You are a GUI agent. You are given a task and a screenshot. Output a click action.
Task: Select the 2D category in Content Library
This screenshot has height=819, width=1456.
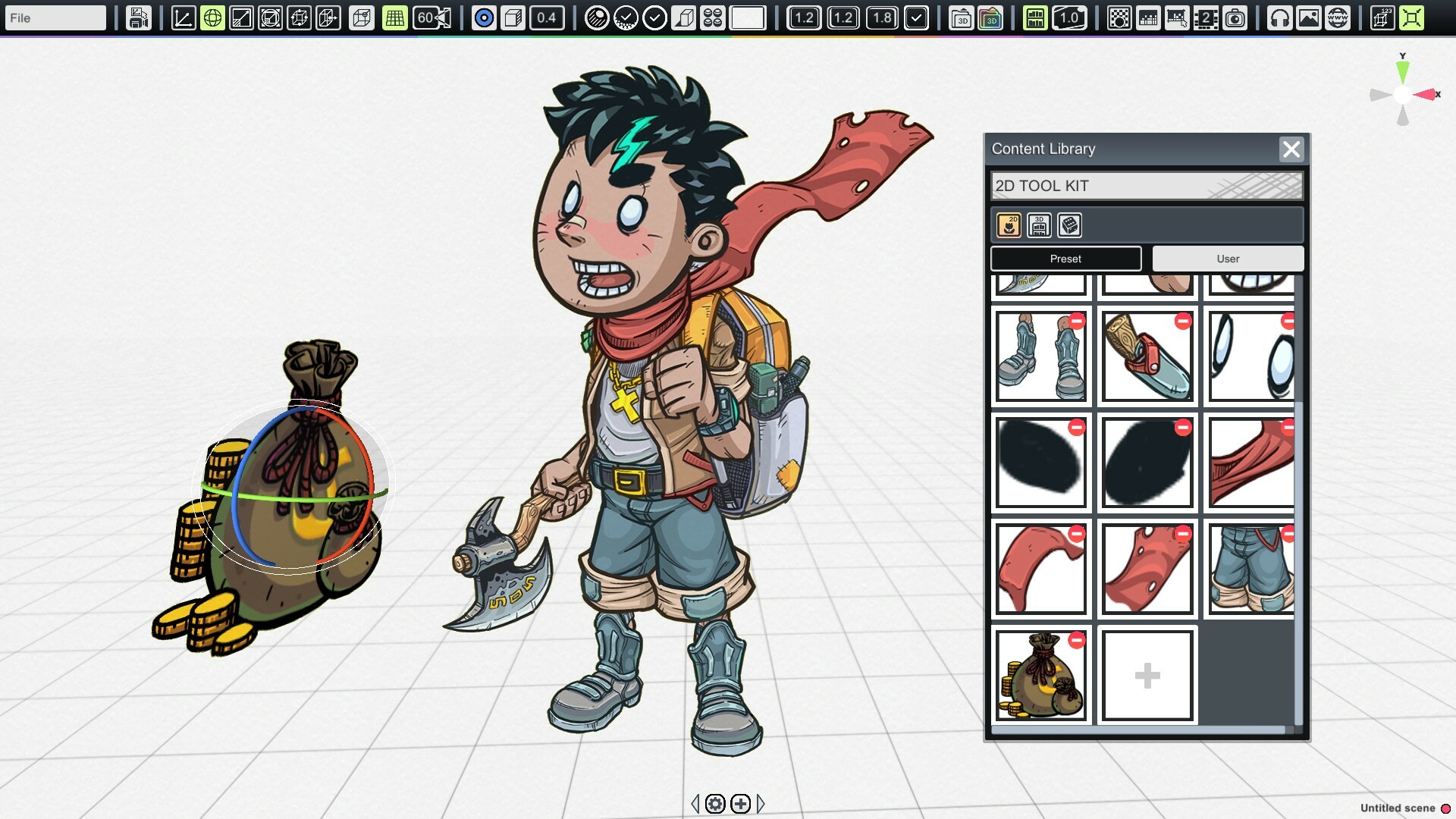tap(1009, 224)
